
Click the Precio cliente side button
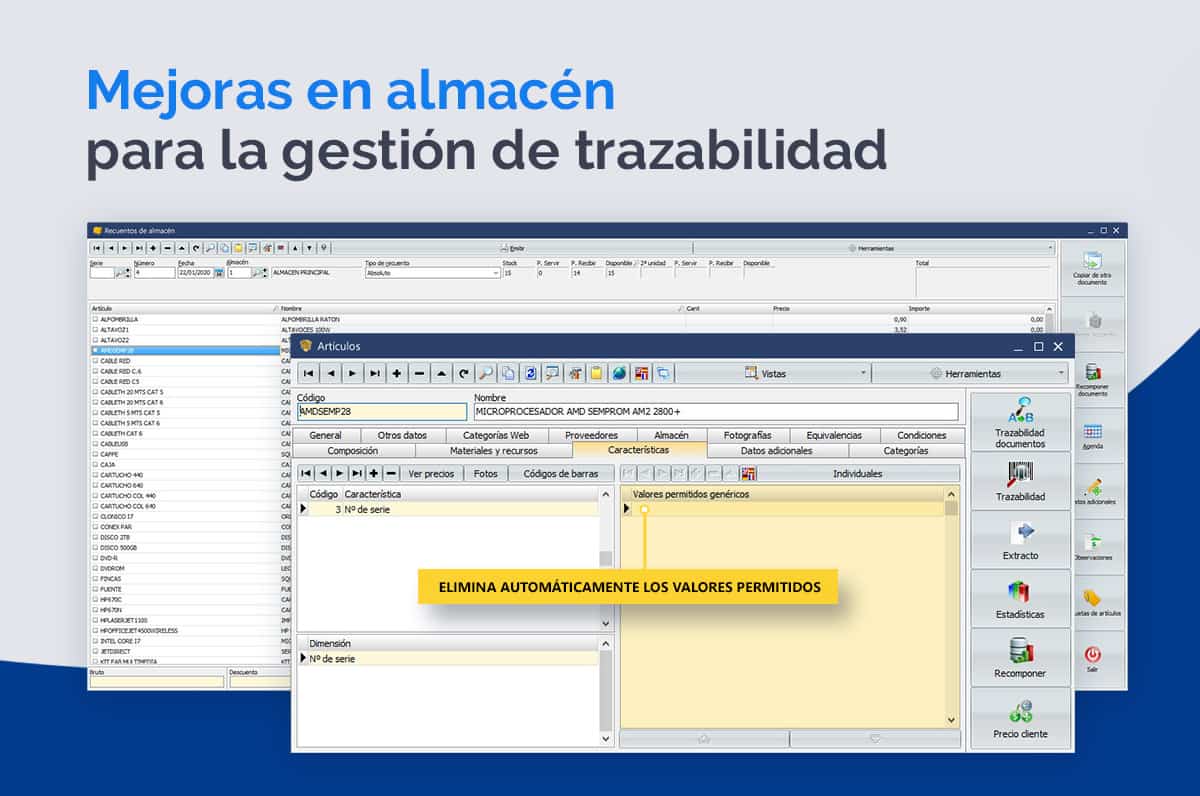1019,718
